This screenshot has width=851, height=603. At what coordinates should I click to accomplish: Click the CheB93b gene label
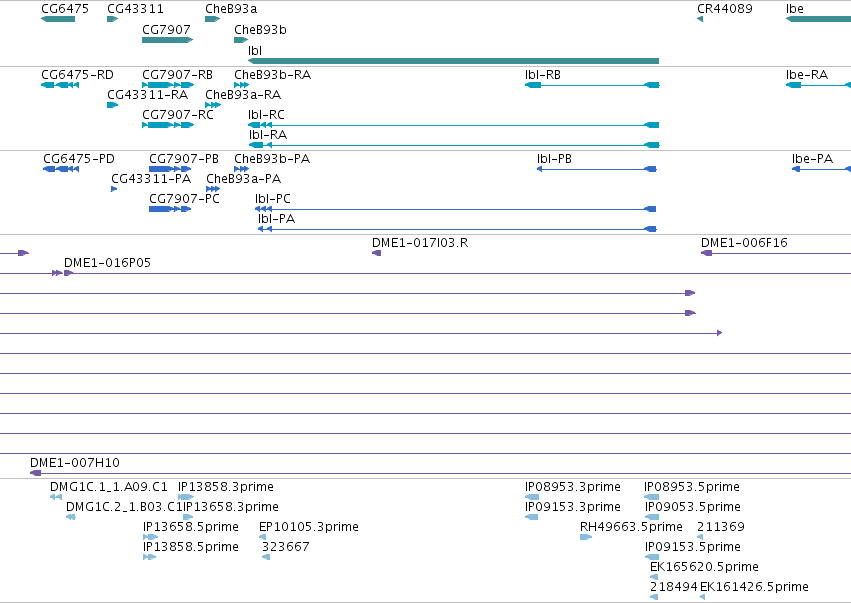[261, 30]
